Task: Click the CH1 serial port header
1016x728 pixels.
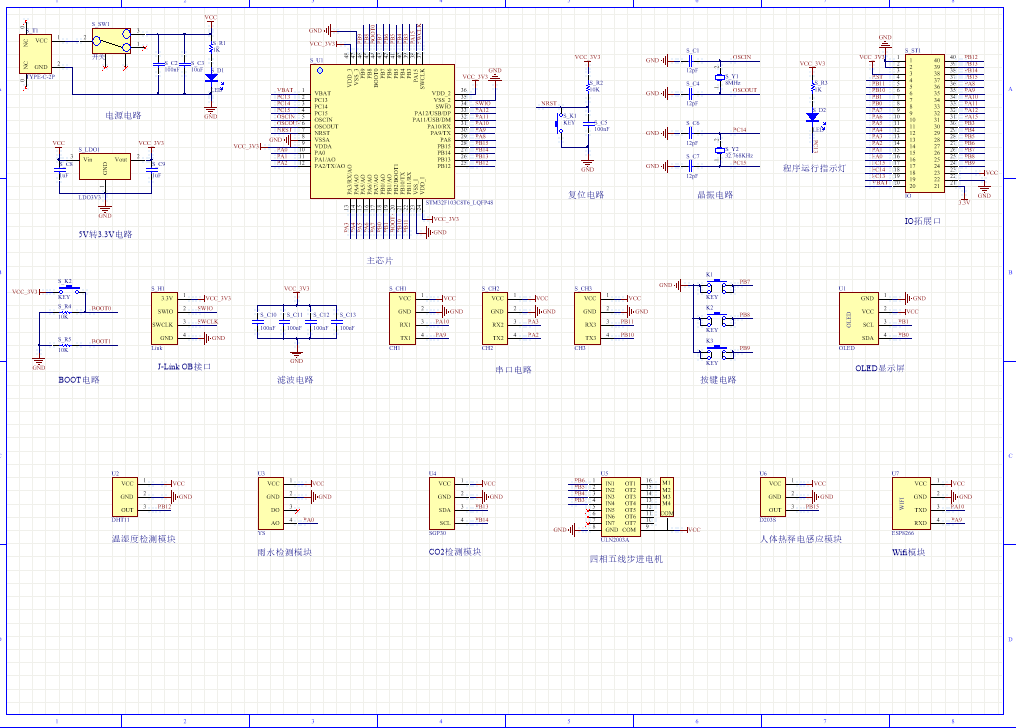Action: (x=403, y=317)
